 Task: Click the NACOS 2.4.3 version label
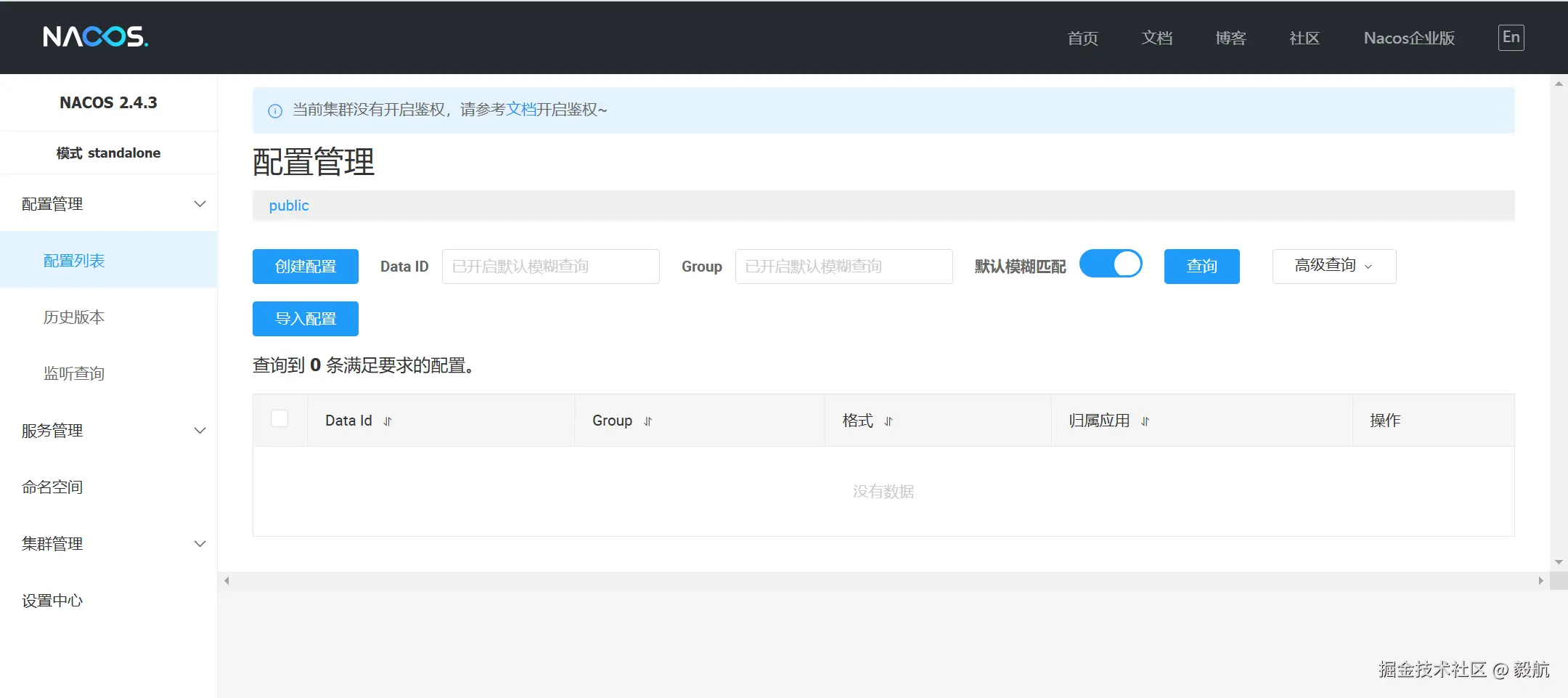click(x=108, y=102)
